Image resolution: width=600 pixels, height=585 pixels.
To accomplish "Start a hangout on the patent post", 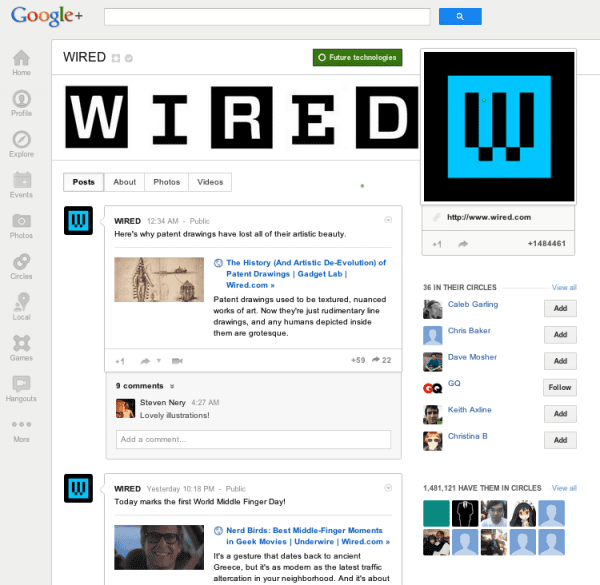I will click(x=177, y=361).
